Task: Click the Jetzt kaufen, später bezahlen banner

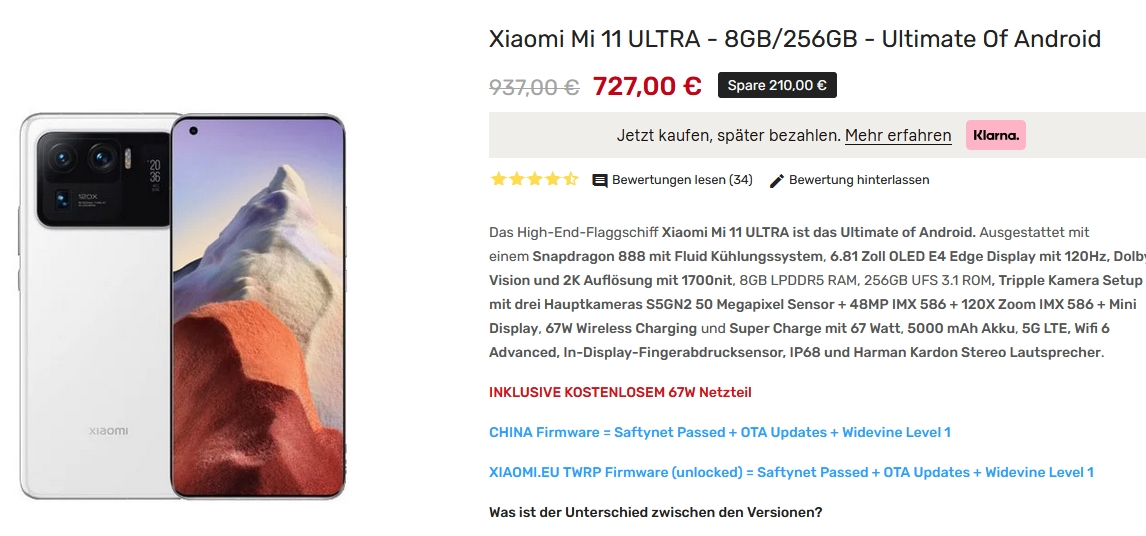Action: click(x=817, y=135)
